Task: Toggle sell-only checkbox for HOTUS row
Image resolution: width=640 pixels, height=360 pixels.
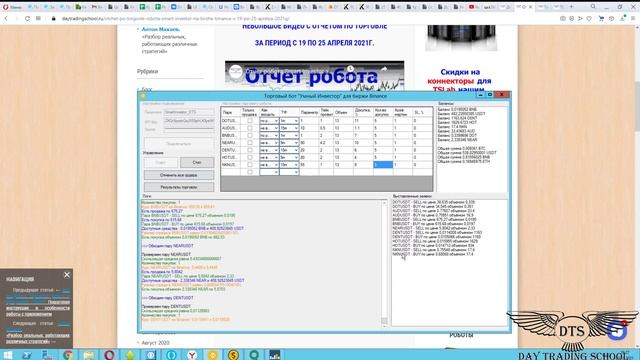Action: [250, 158]
